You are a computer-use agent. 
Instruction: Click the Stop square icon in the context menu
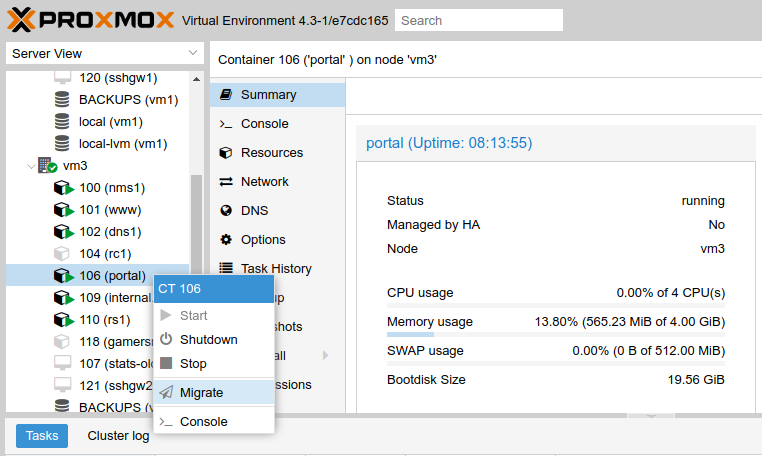(x=166, y=363)
